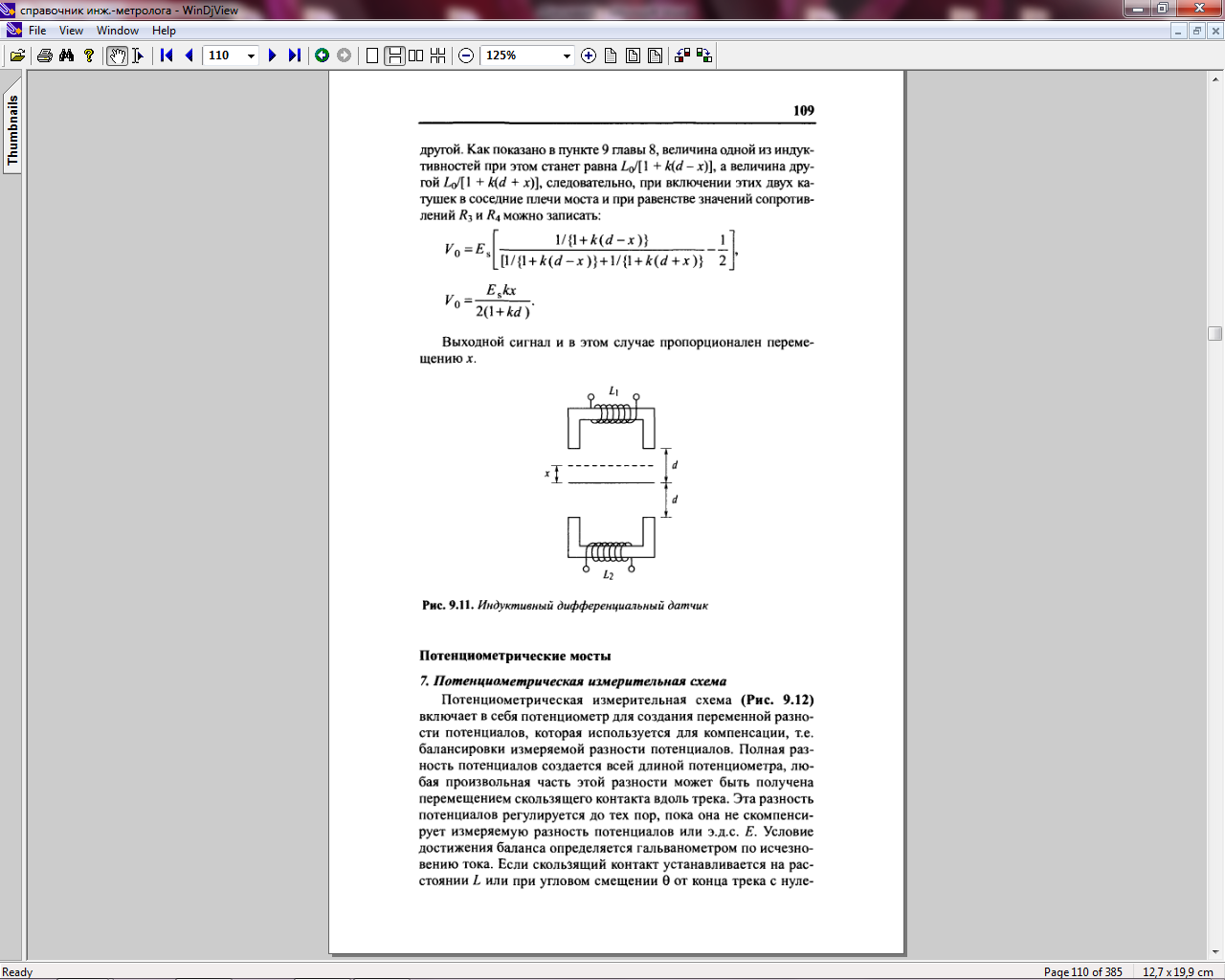
Task: Click the scrollbar down arrow
Action: (x=1215, y=952)
